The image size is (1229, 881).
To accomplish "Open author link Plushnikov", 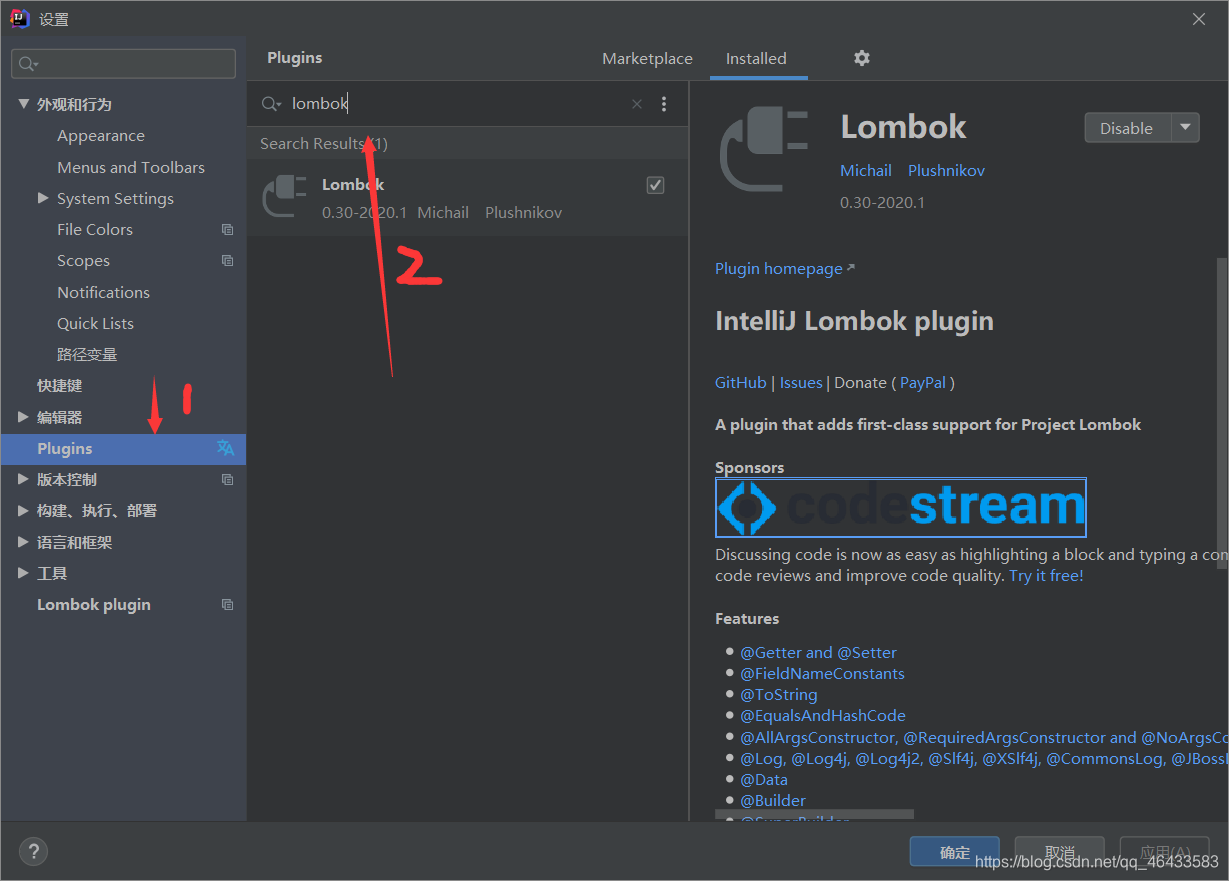I will (x=947, y=171).
